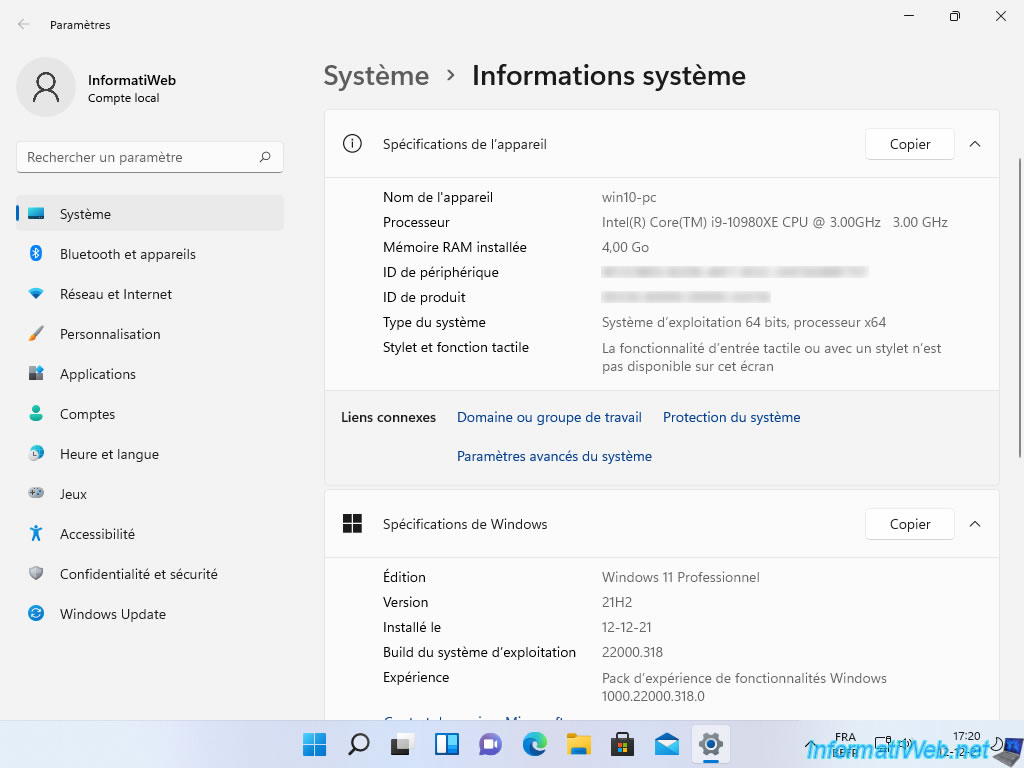
Task: Open Paramètres avancés du système link
Action: coord(554,456)
